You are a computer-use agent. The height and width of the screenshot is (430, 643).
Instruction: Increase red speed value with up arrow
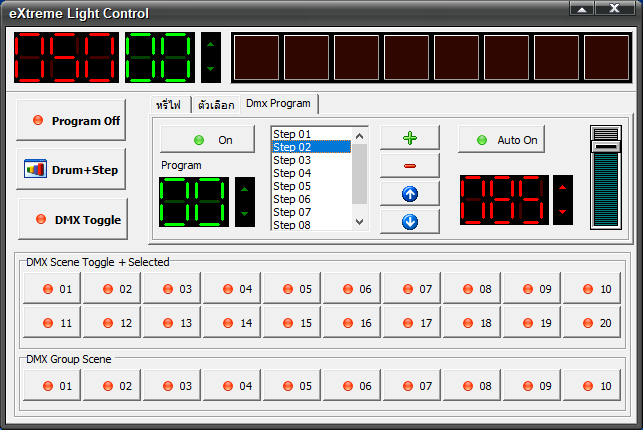(563, 187)
